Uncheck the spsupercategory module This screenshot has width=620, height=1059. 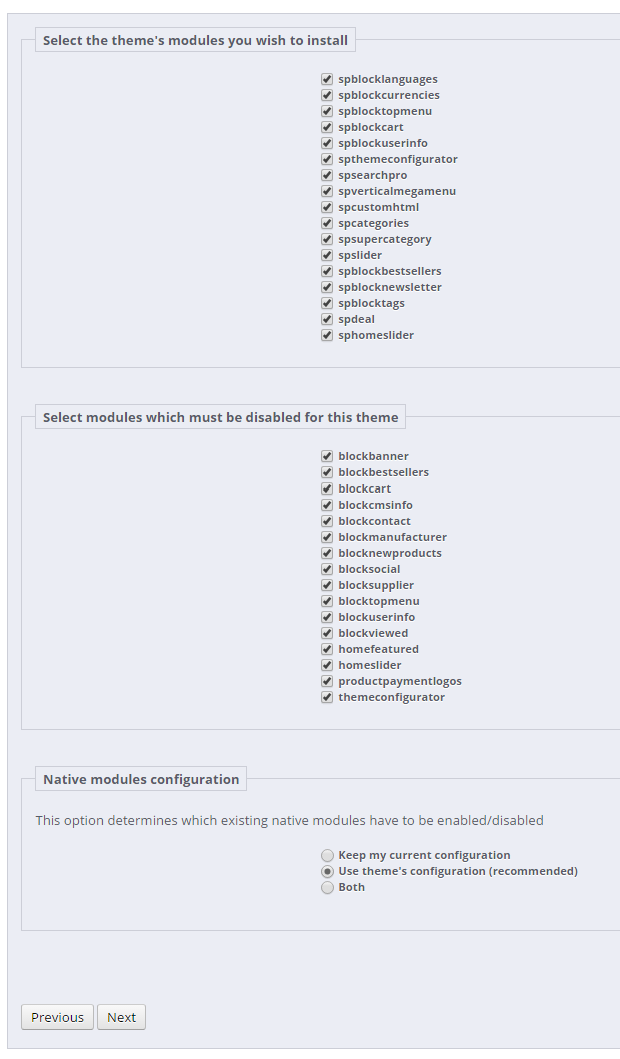tap(327, 239)
